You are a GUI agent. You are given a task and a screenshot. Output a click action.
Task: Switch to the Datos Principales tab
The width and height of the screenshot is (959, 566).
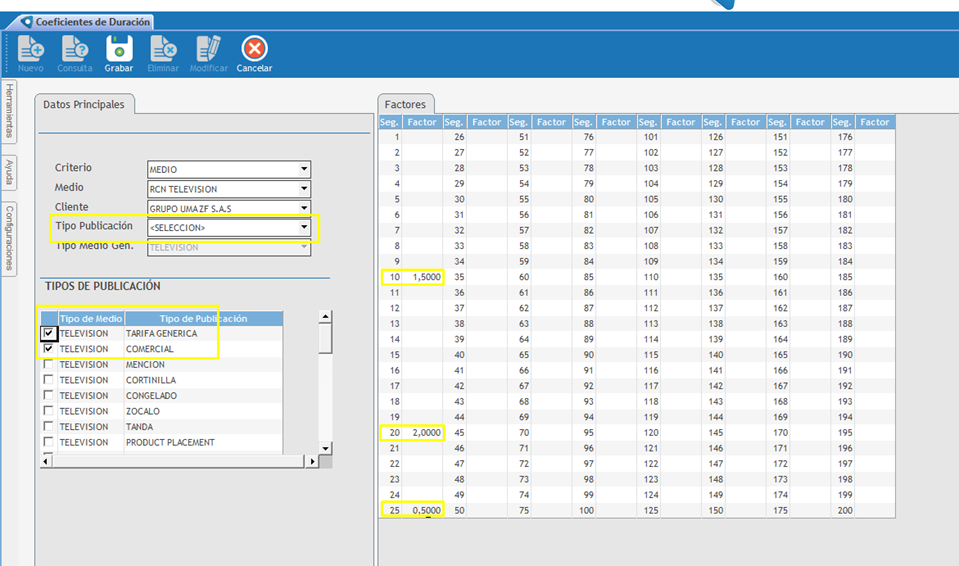tap(84, 104)
